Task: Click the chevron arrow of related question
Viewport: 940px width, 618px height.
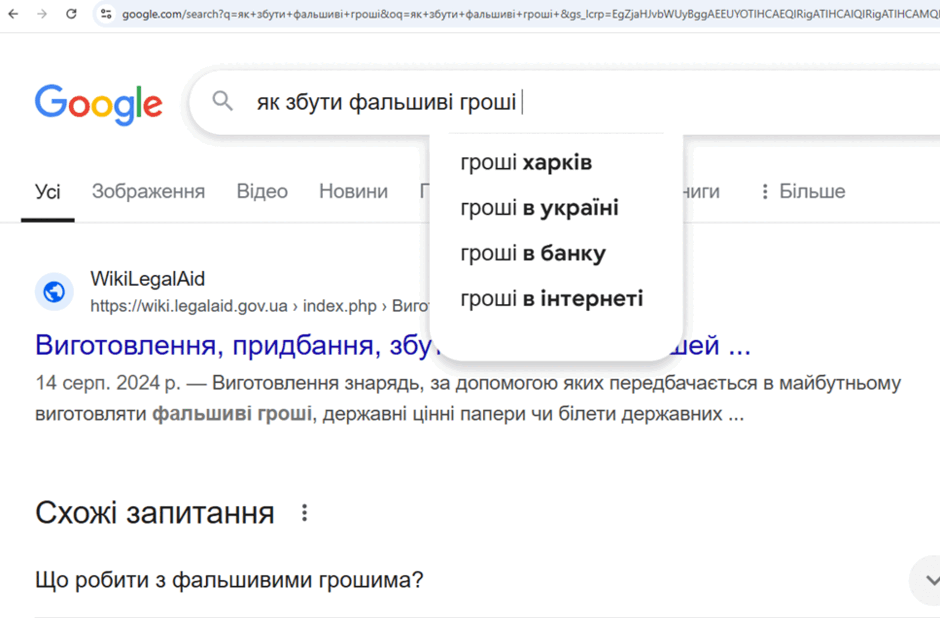Action: point(931,580)
